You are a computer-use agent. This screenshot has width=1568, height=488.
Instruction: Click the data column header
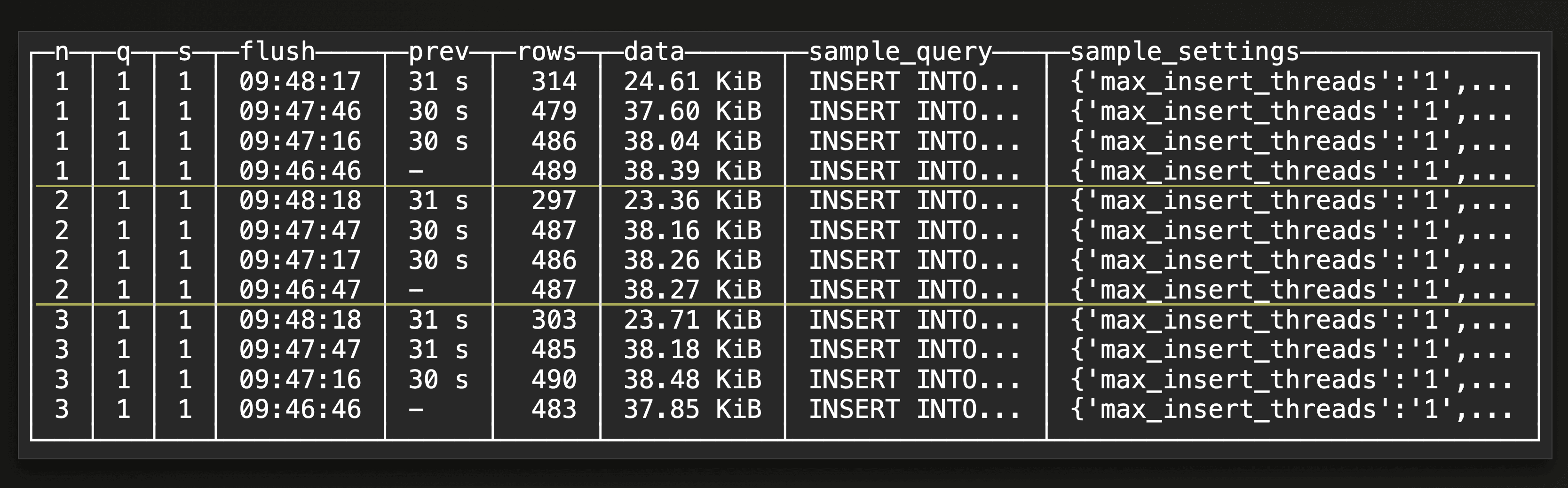(x=654, y=52)
